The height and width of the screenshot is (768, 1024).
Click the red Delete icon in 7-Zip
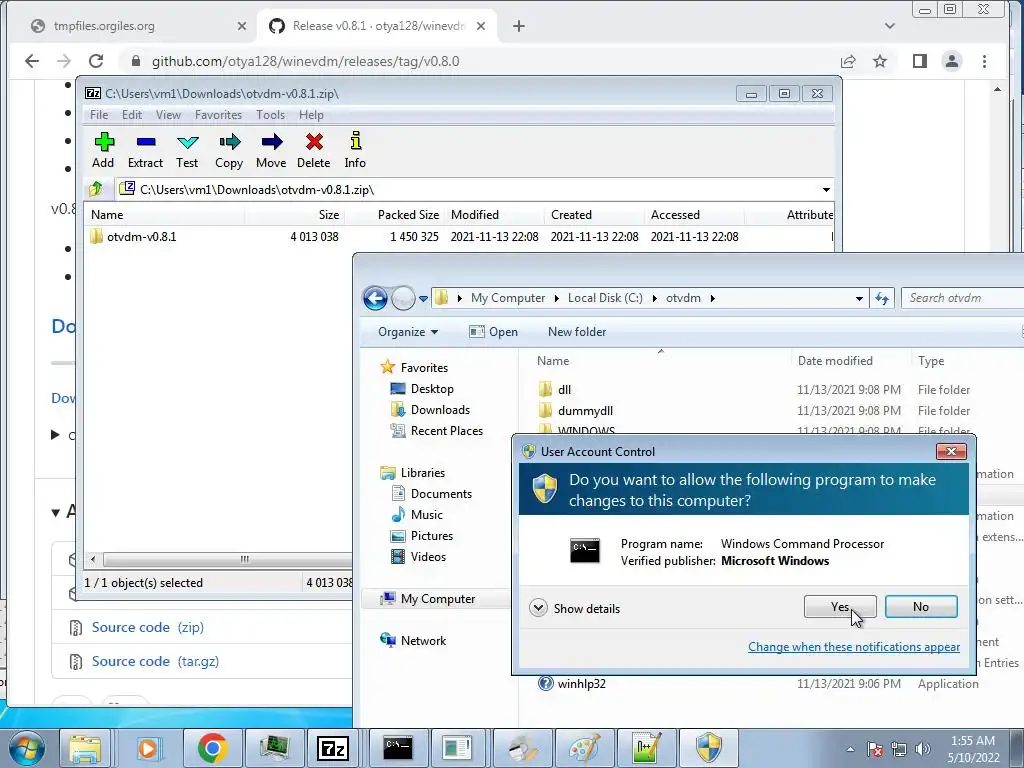pyautogui.click(x=313, y=150)
